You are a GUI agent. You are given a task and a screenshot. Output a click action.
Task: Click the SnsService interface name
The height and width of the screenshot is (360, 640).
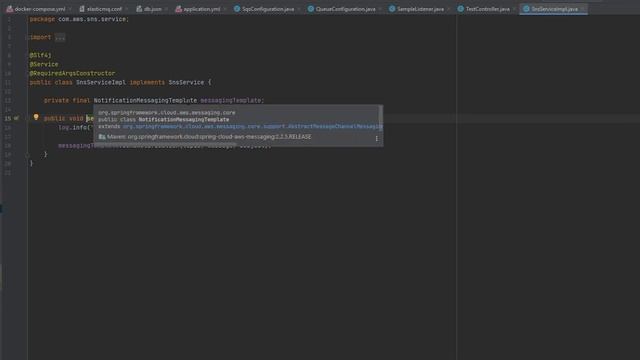click(x=186, y=82)
